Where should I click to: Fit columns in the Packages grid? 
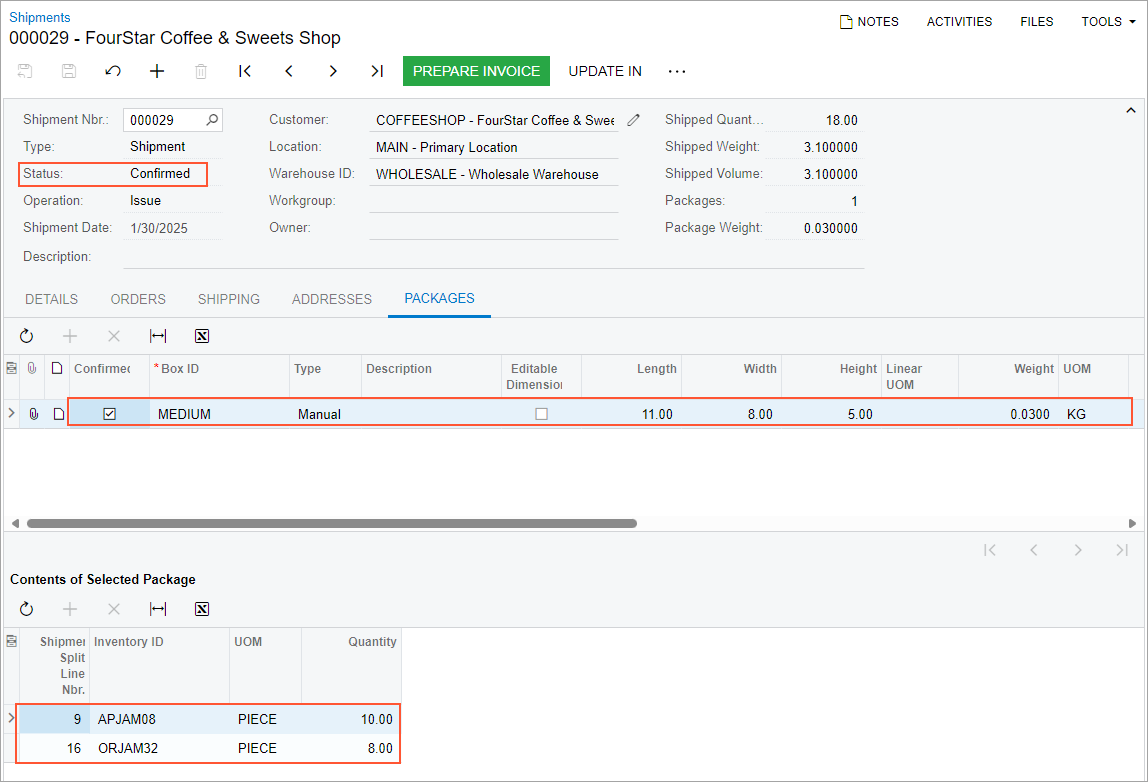click(157, 336)
